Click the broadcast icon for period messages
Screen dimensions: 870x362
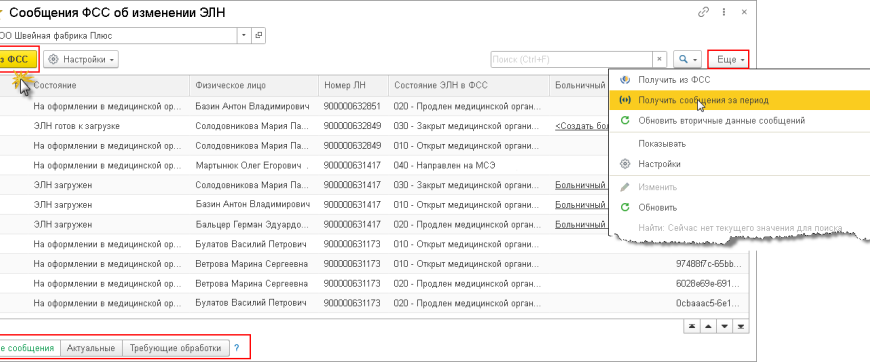click(625, 100)
